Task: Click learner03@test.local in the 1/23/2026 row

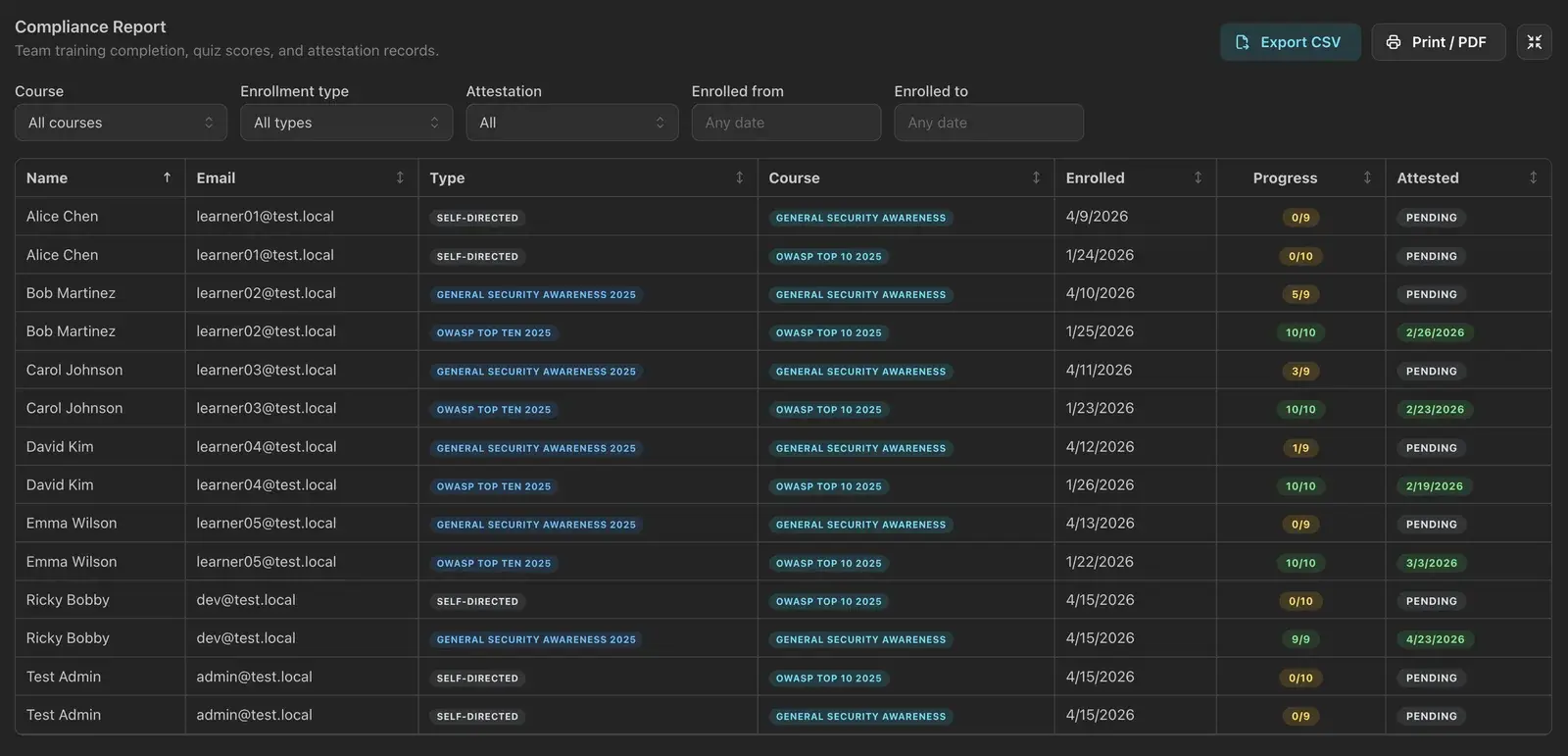Action: click(266, 408)
